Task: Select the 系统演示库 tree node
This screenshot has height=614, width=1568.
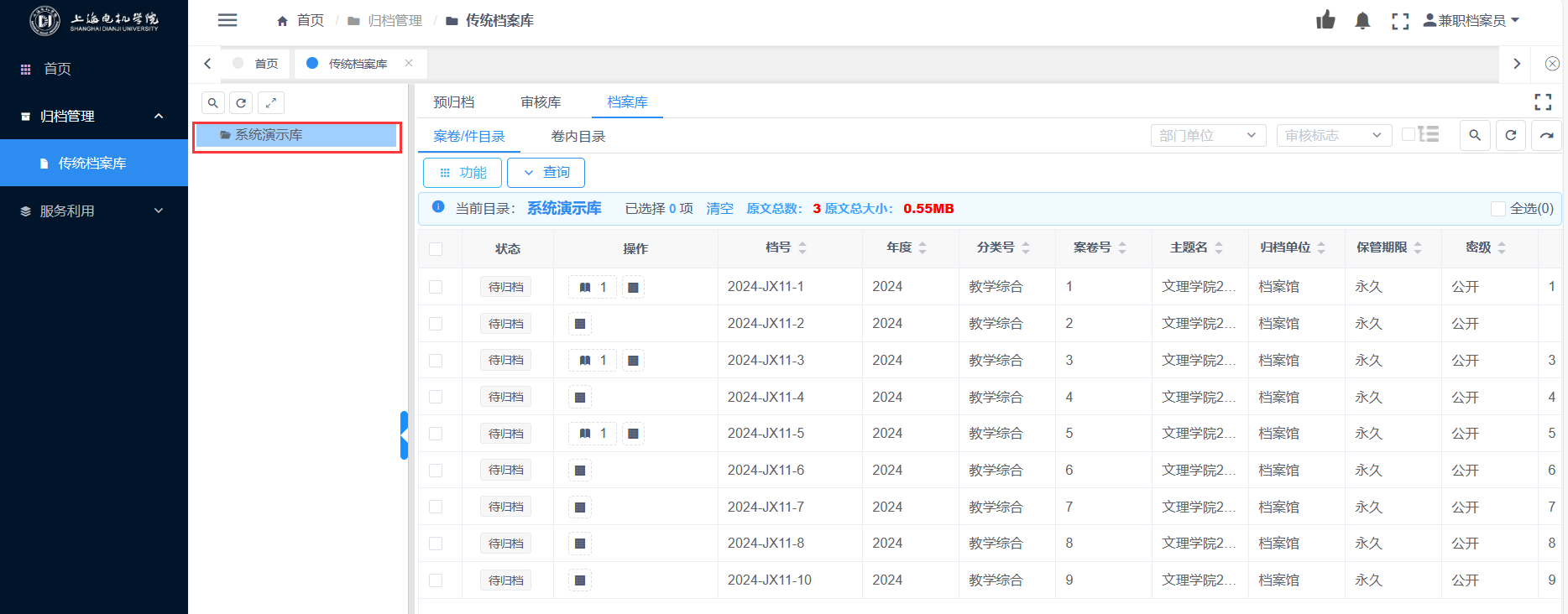Action: tap(269, 135)
